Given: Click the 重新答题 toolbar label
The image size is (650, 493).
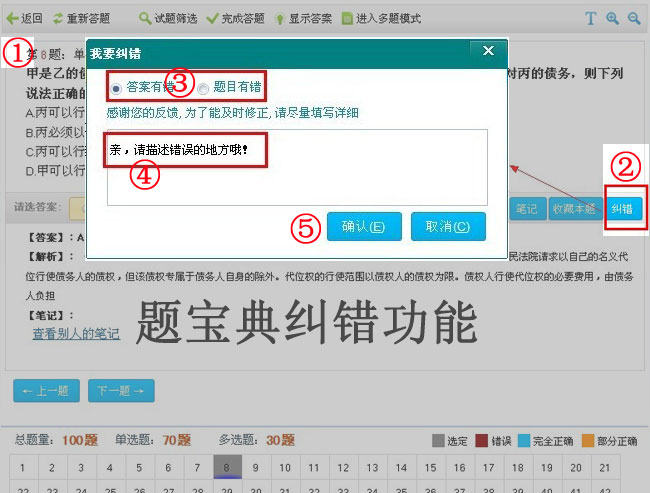Looking at the screenshot, I should tap(88, 18).
